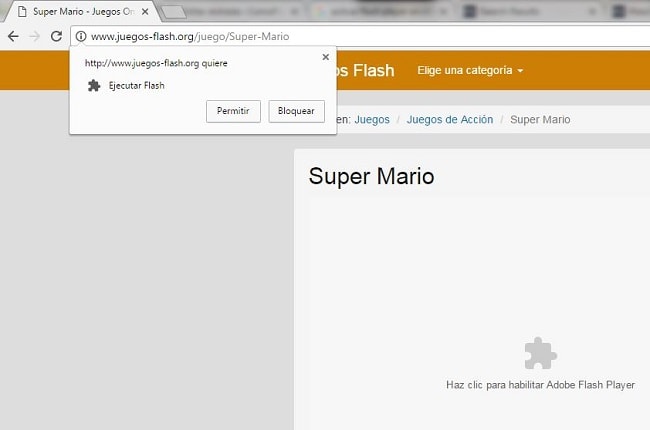The width and height of the screenshot is (650, 430).
Task: Click the Super Mario page heading
Action: [x=371, y=176]
